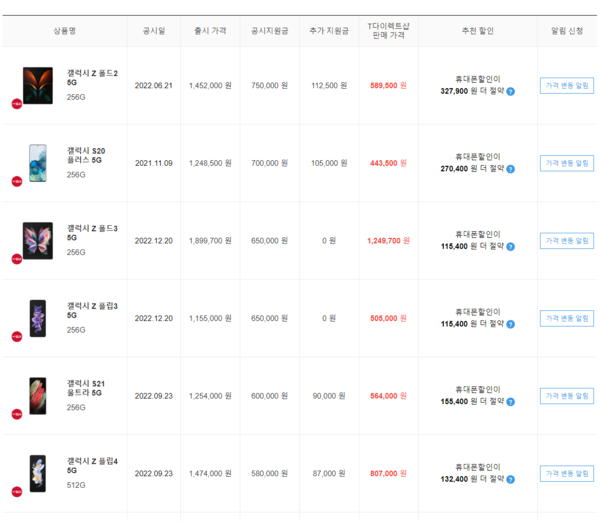Select sale price 807,000 원
This screenshot has width=600, height=521.
[x=388, y=474]
